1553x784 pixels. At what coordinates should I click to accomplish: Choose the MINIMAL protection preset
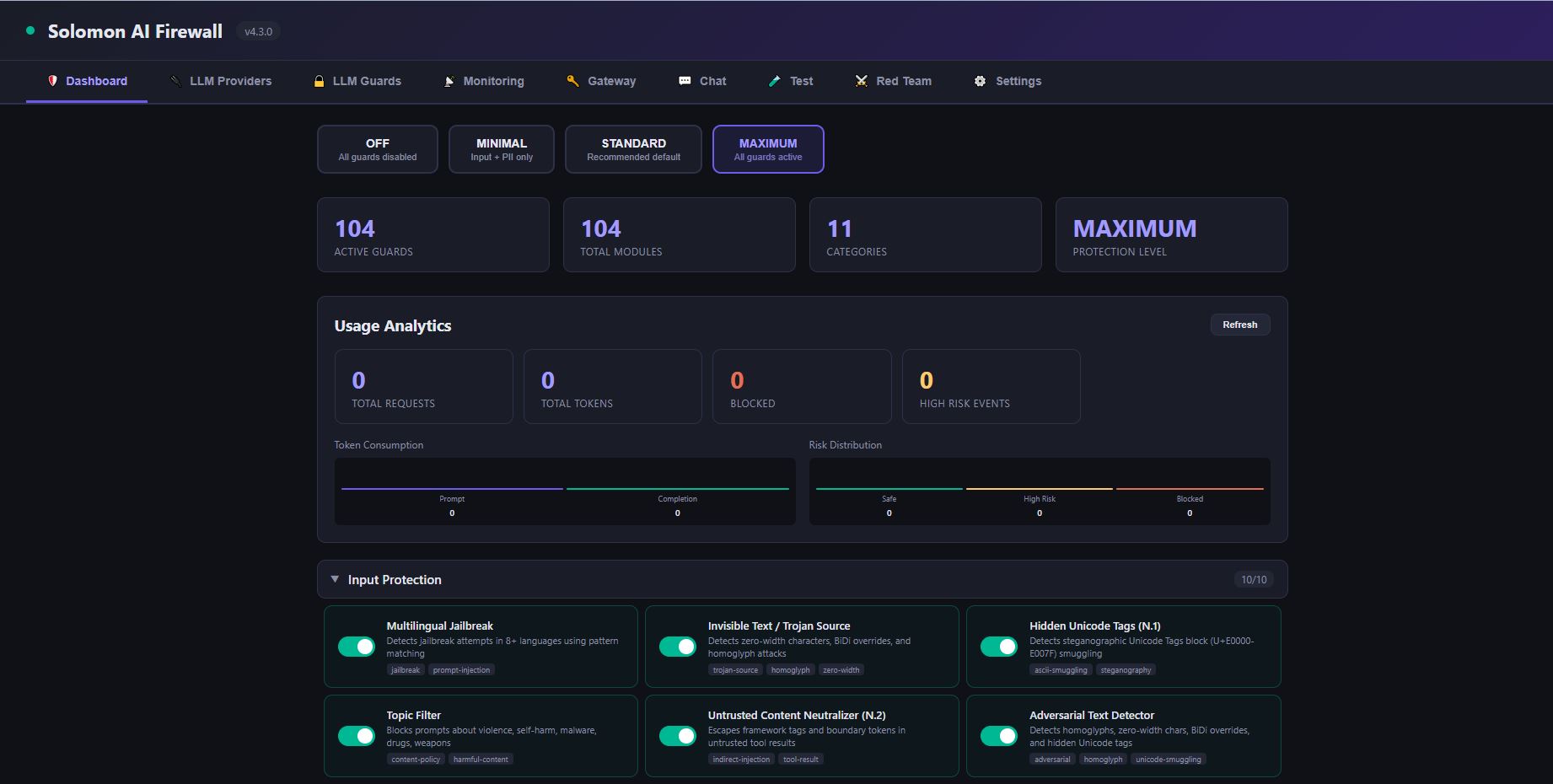(x=502, y=149)
